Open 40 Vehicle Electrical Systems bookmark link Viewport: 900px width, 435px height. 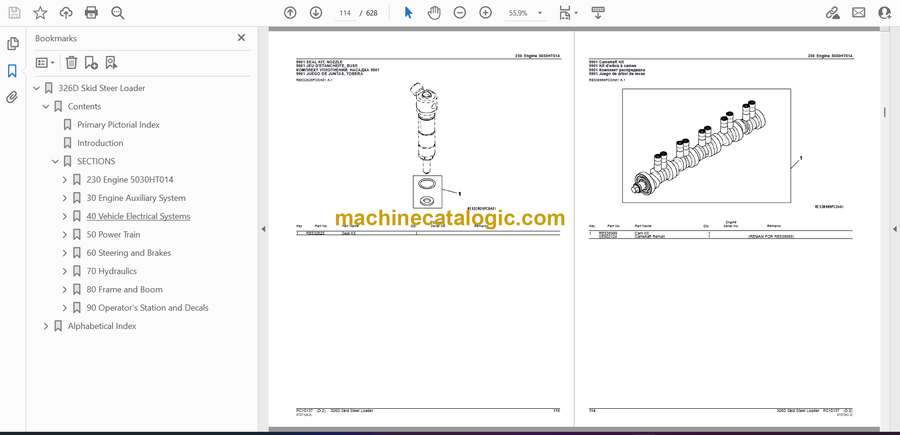pyautogui.click(x=138, y=216)
